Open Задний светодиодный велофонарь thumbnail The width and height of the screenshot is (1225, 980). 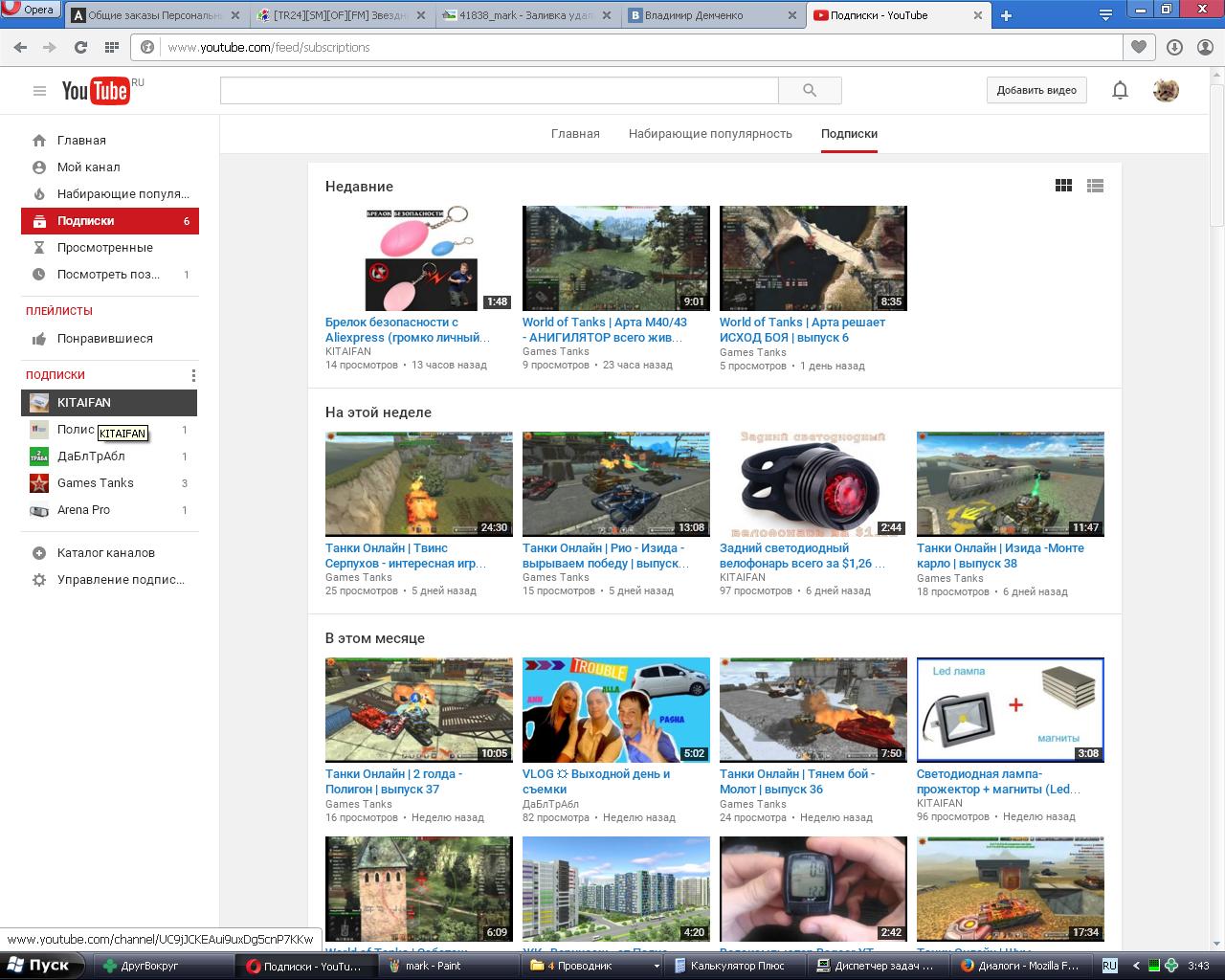[813, 484]
